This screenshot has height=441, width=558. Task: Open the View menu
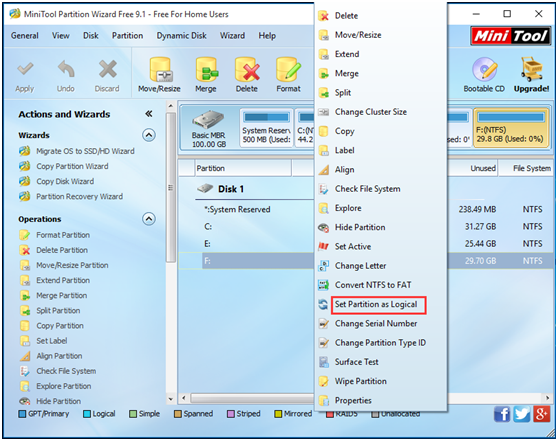click(x=60, y=36)
